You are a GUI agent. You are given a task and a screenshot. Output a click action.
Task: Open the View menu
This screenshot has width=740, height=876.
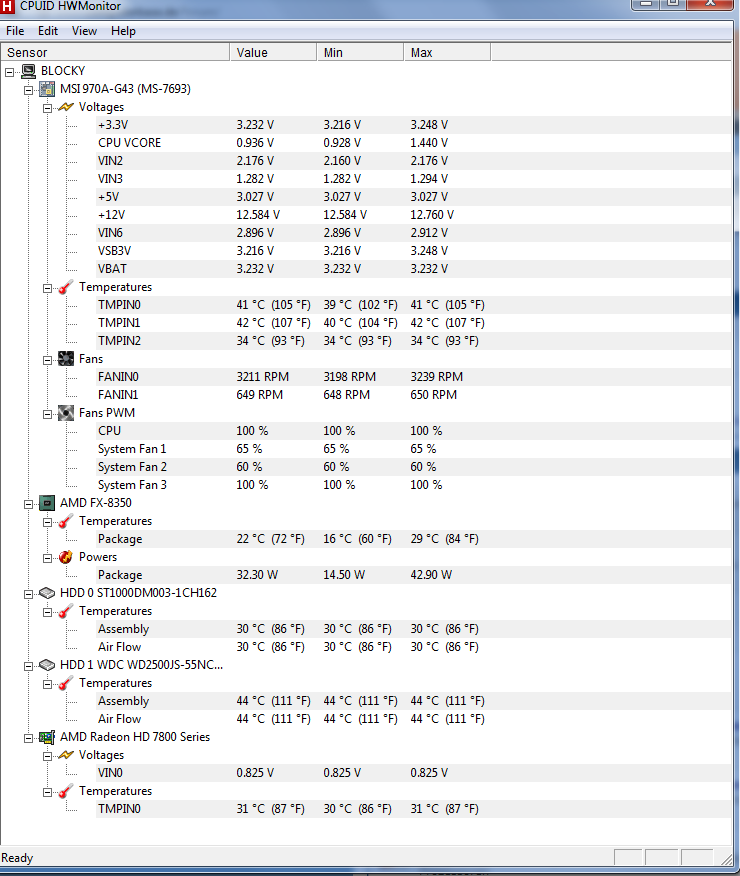(x=84, y=31)
